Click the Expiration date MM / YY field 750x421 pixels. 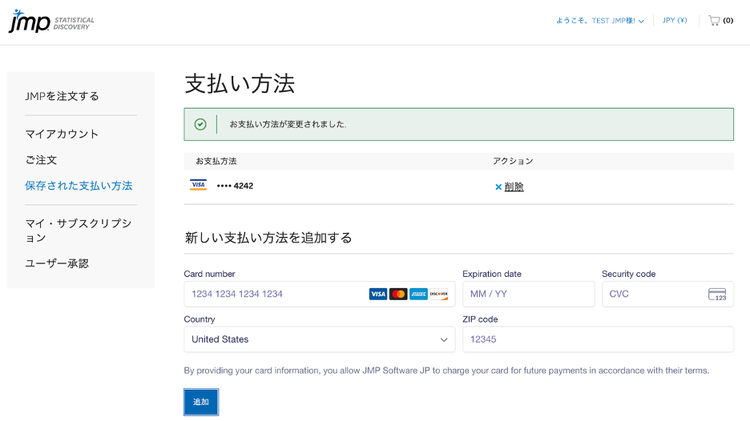point(527,294)
